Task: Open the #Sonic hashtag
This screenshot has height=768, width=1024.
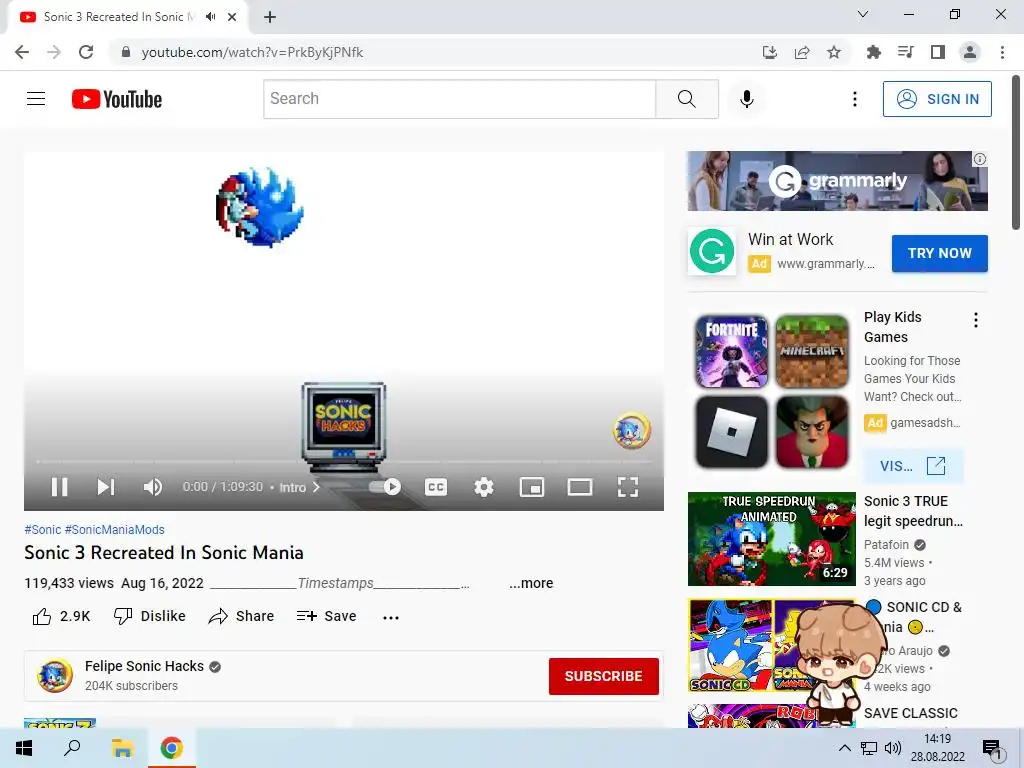Action: click(x=42, y=530)
